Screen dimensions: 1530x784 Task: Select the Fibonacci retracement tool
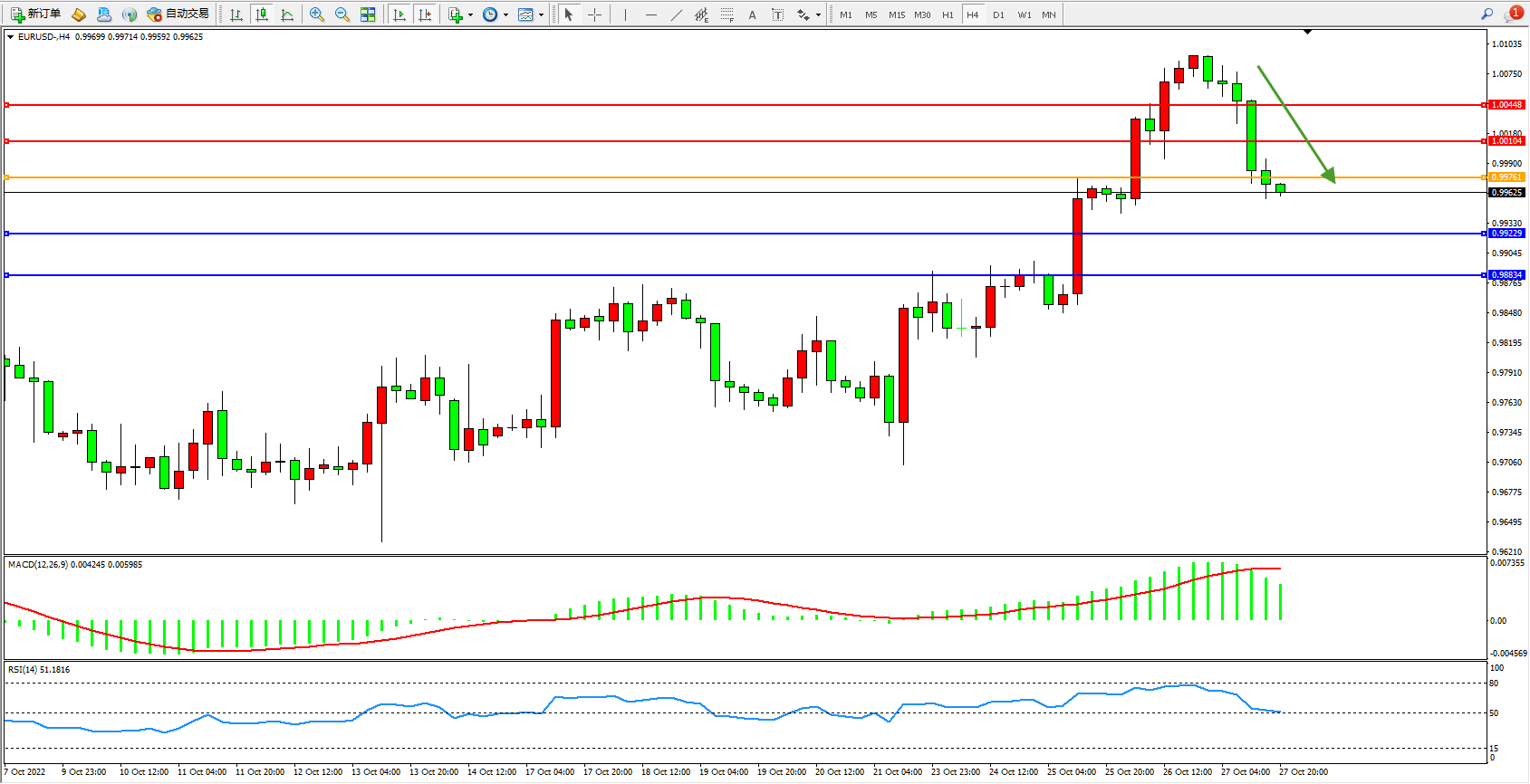click(727, 14)
